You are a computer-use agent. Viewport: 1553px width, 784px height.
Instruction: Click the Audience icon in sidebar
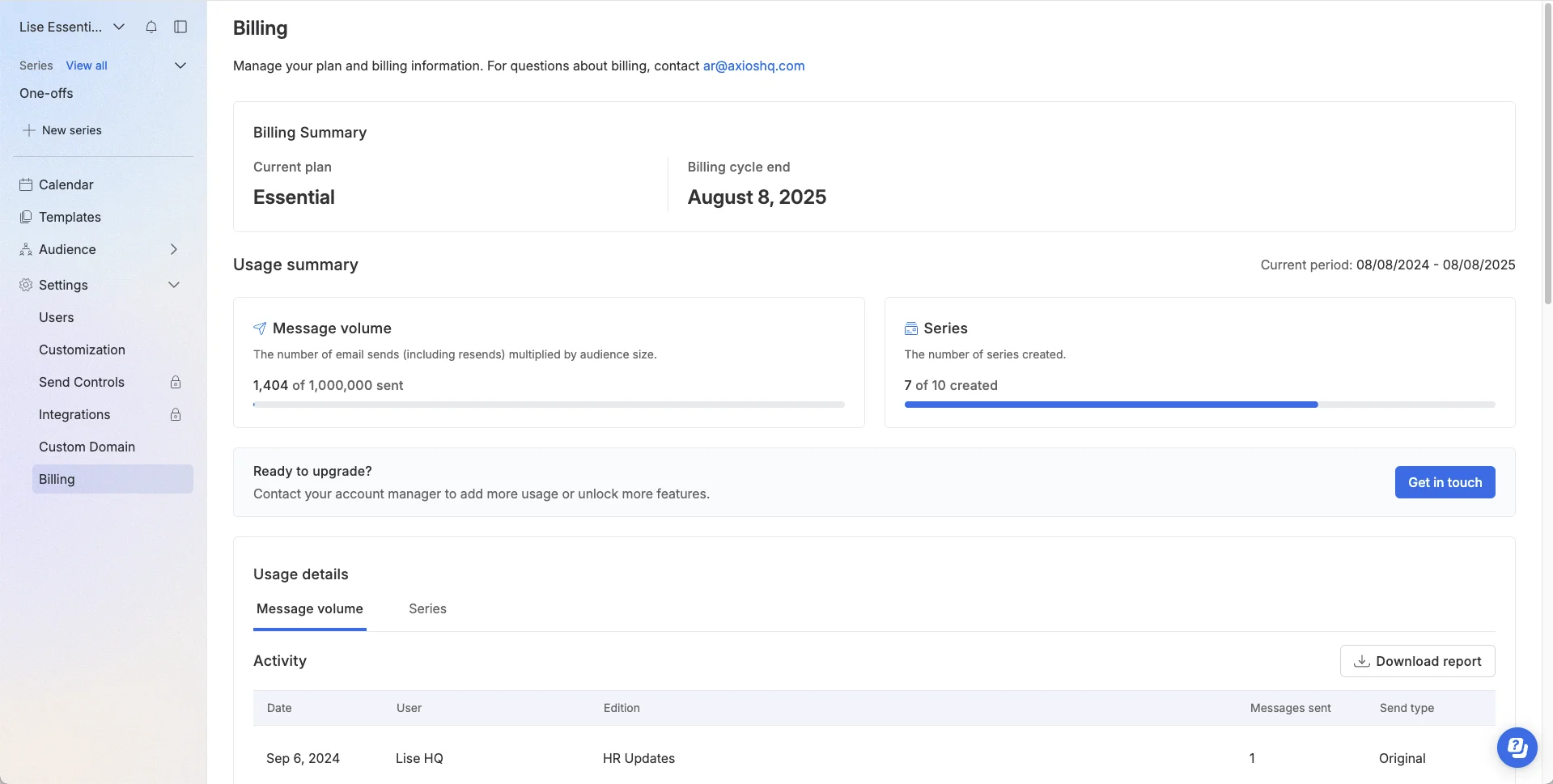click(26, 249)
